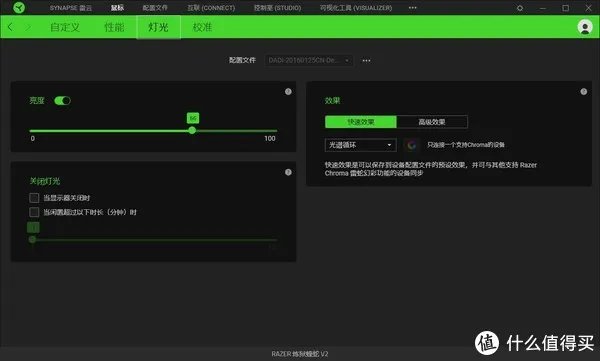Minimize the Synapse window

tap(543, 8)
